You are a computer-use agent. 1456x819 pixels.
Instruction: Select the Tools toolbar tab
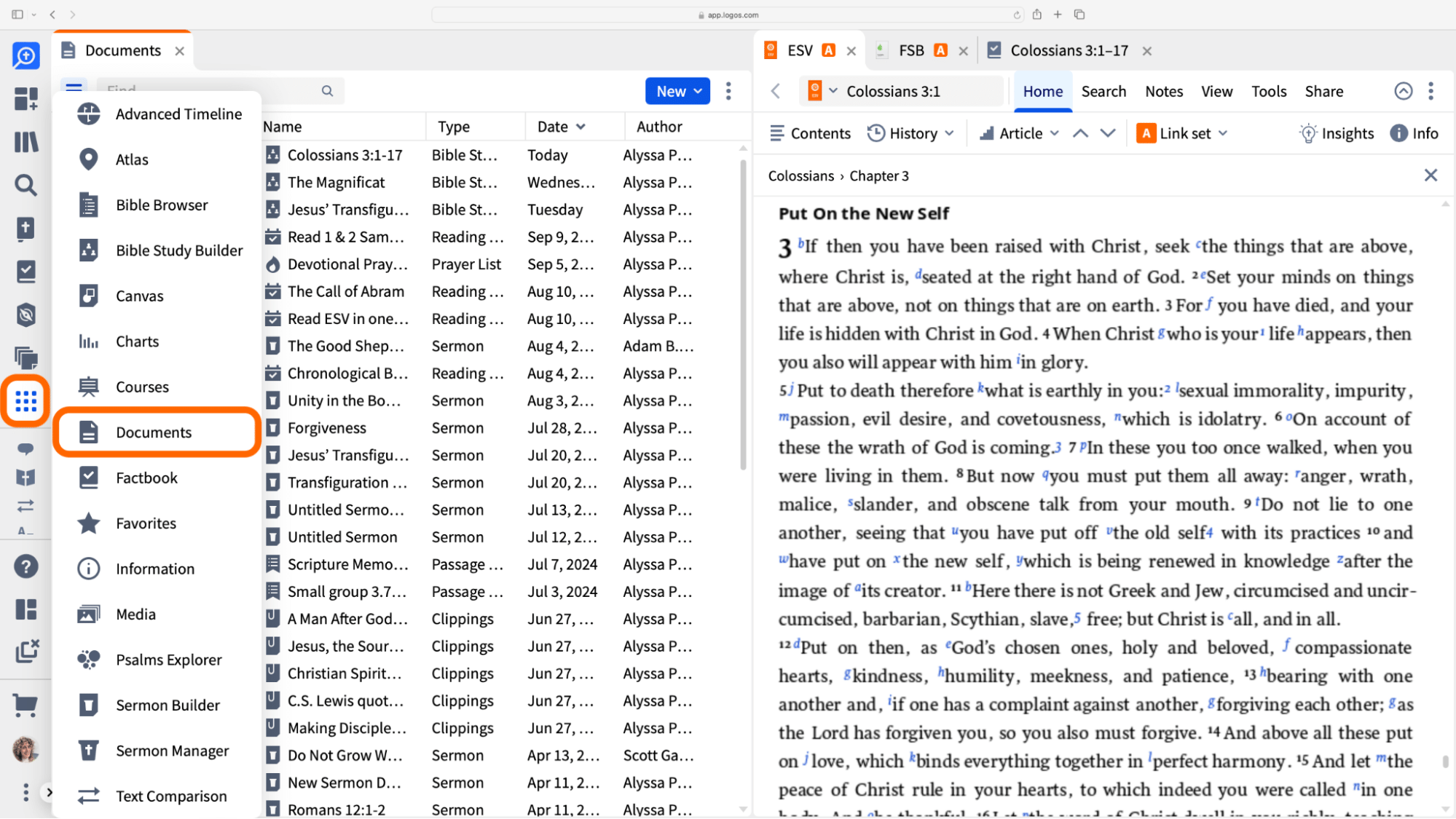pos(1269,91)
